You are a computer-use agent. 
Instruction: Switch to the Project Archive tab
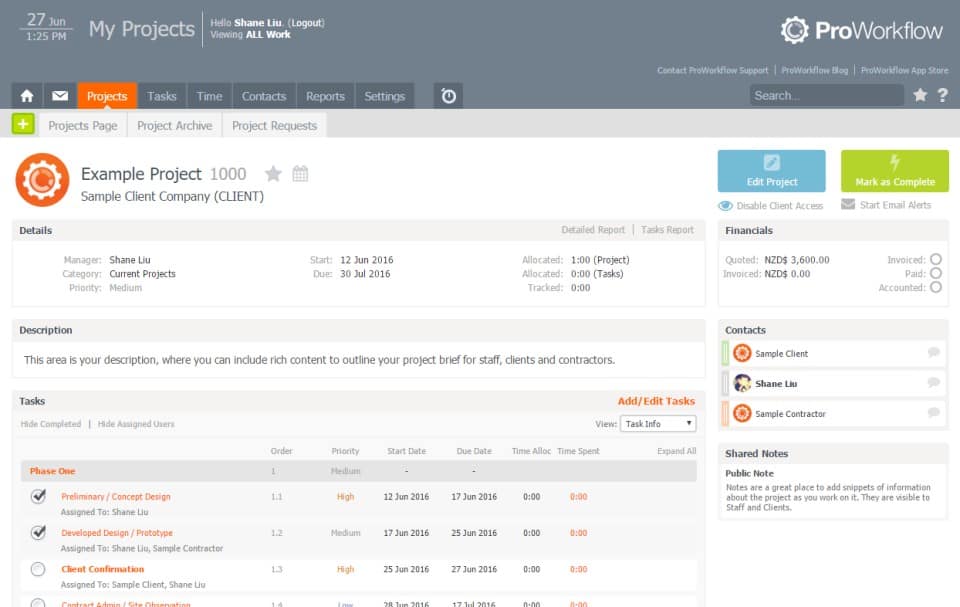point(174,125)
